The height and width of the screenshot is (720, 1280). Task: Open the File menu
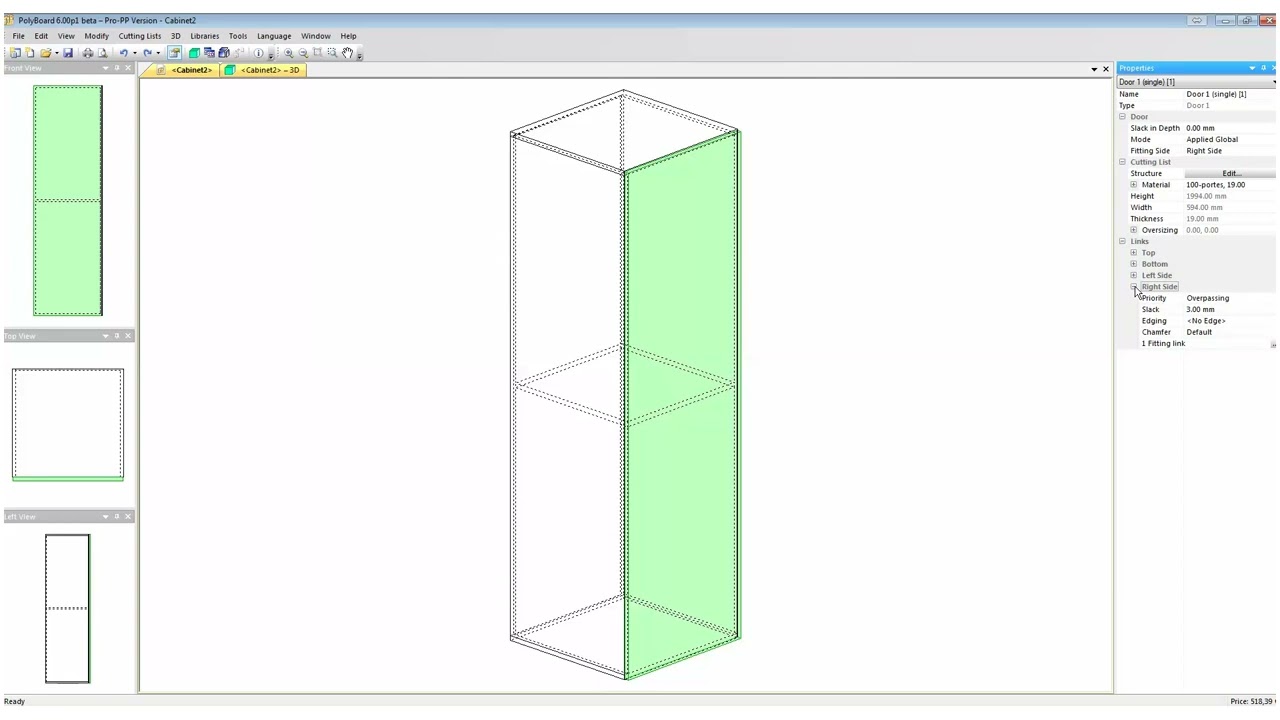tap(18, 36)
